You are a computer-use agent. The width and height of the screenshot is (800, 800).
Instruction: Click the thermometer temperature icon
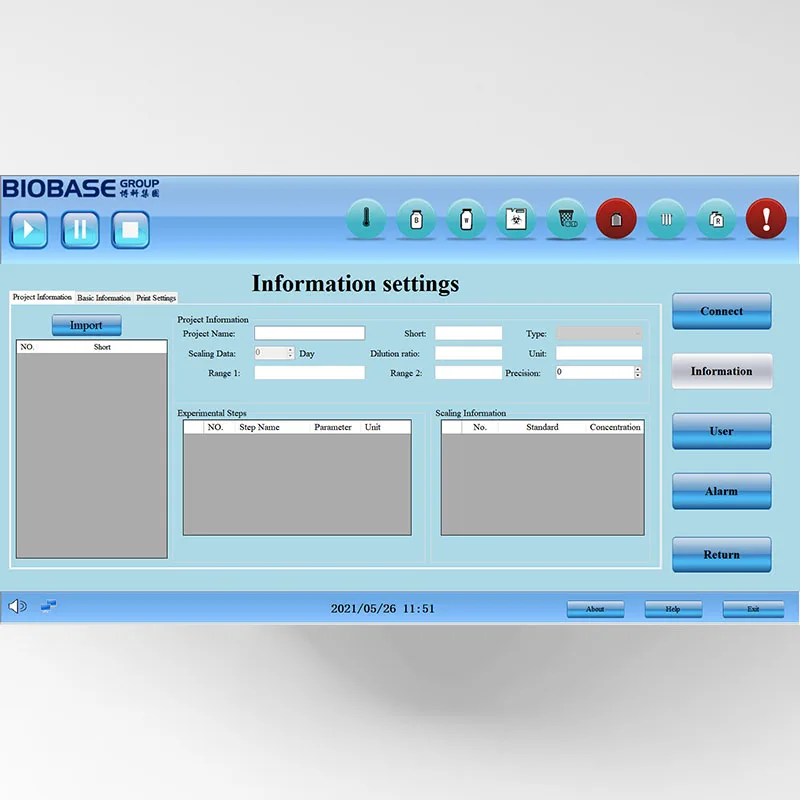[366, 219]
